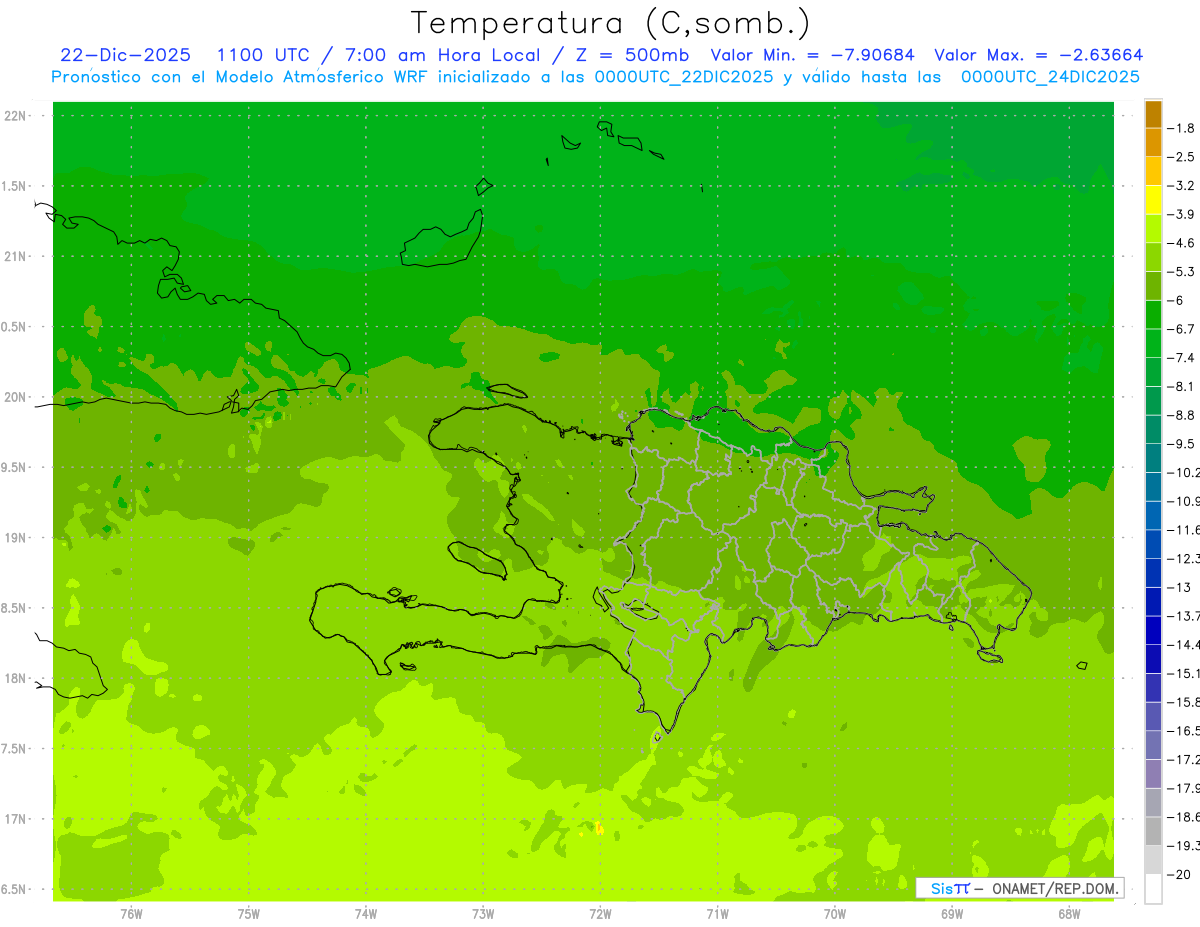Click the -5.3 color bar label

tap(1181, 272)
